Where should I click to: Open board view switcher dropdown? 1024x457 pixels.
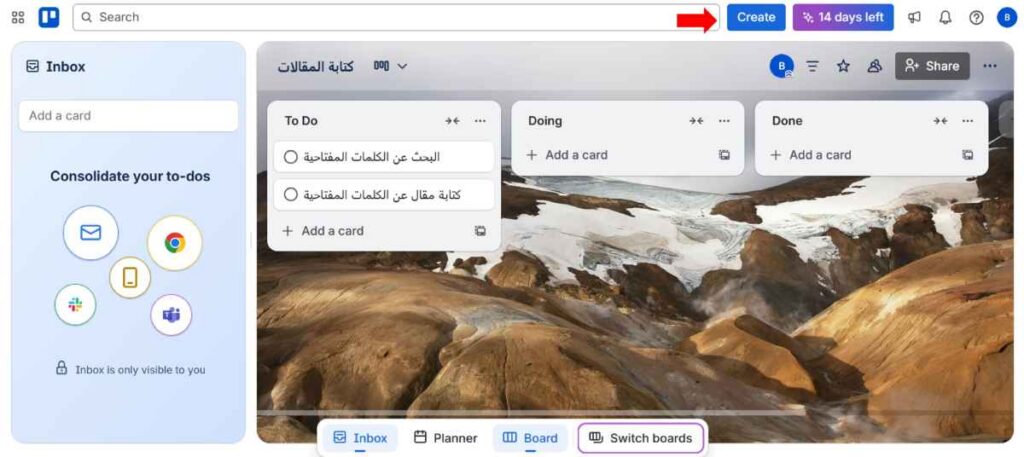tap(391, 66)
